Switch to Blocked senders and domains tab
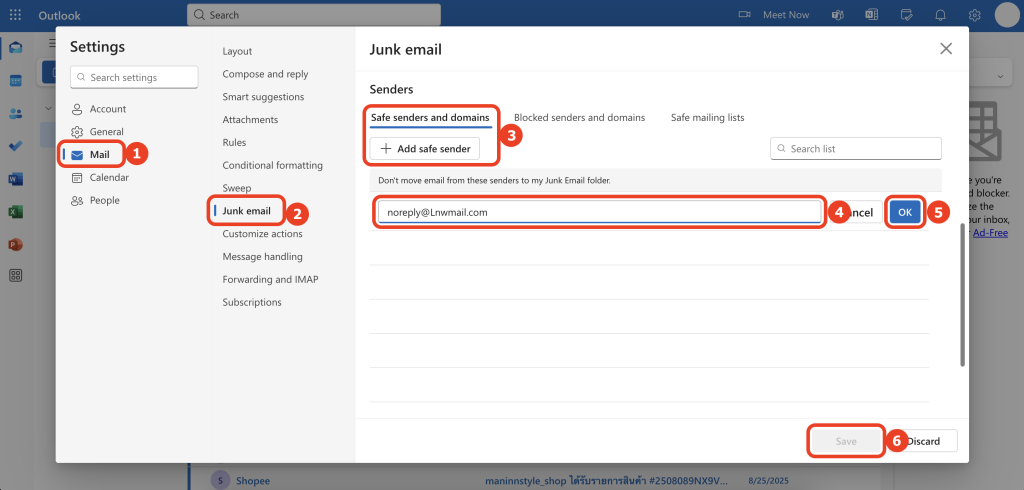1024x490 pixels. (x=579, y=117)
